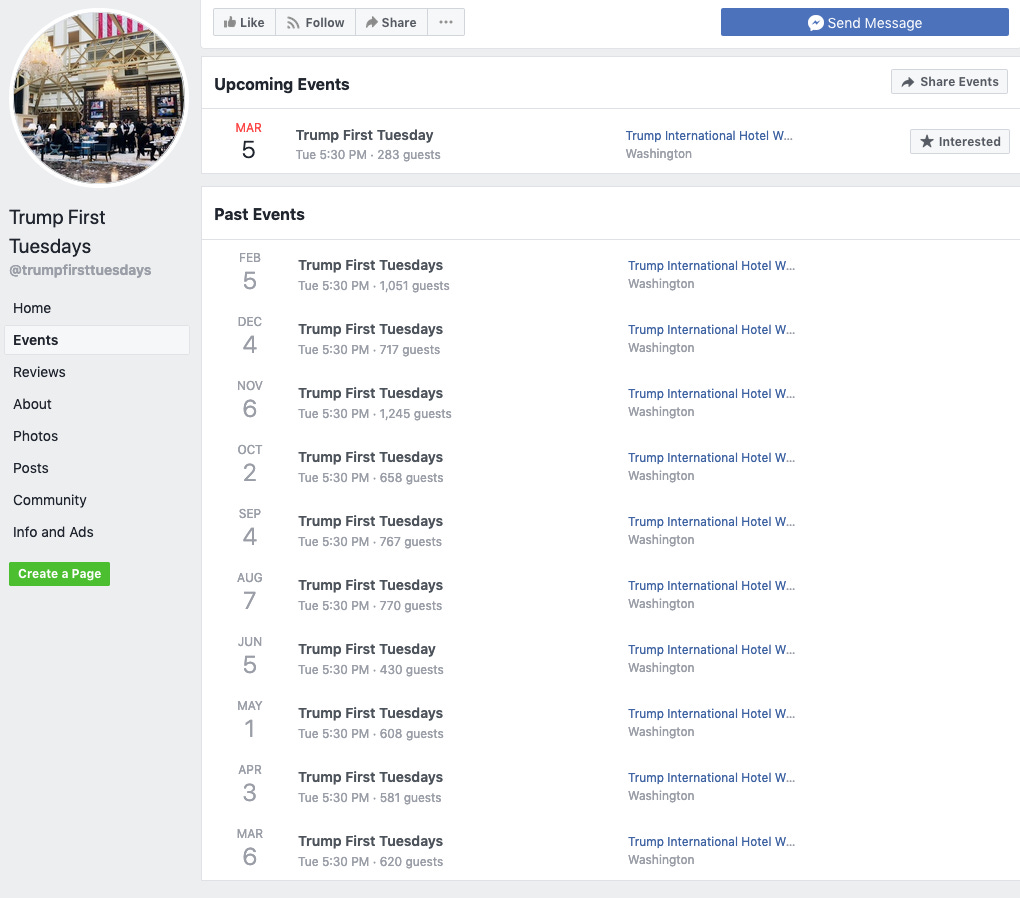1020x898 pixels.
Task: Open Info and Ads section
Action: point(53,532)
